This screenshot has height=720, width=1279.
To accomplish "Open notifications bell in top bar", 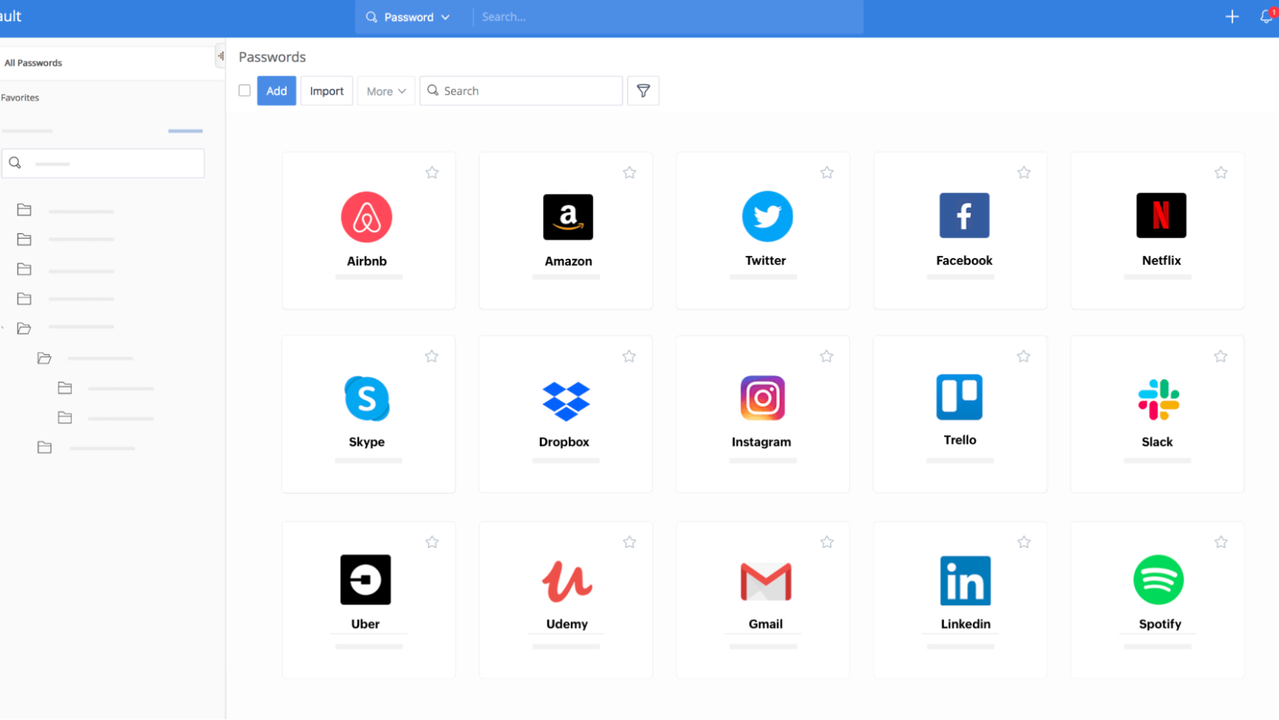I will pos(1266,17).
